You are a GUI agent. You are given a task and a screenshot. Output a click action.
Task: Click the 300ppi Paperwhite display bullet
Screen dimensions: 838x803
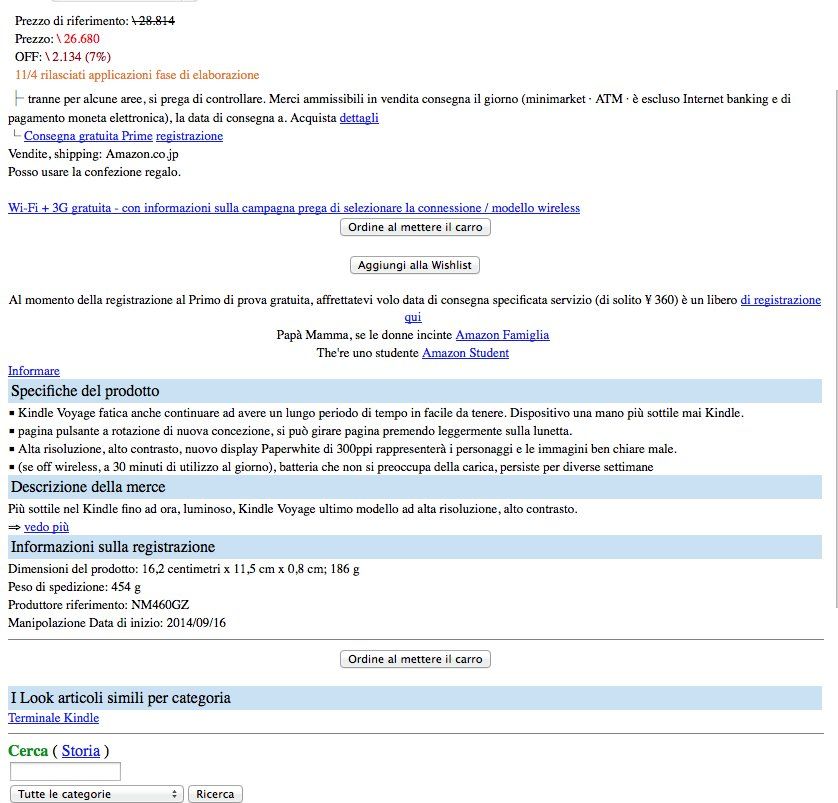343,449
